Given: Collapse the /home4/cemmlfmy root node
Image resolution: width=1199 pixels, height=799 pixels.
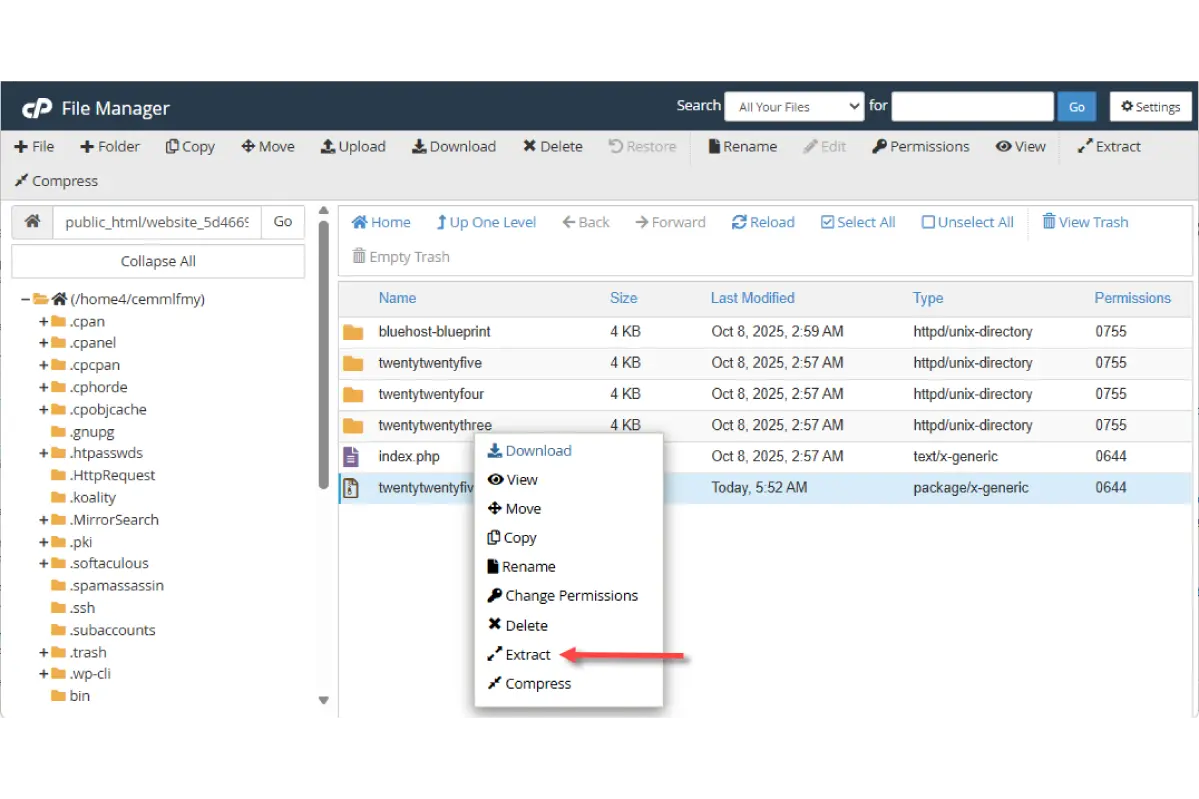Looking at the screenshot, I should point(26,299).
